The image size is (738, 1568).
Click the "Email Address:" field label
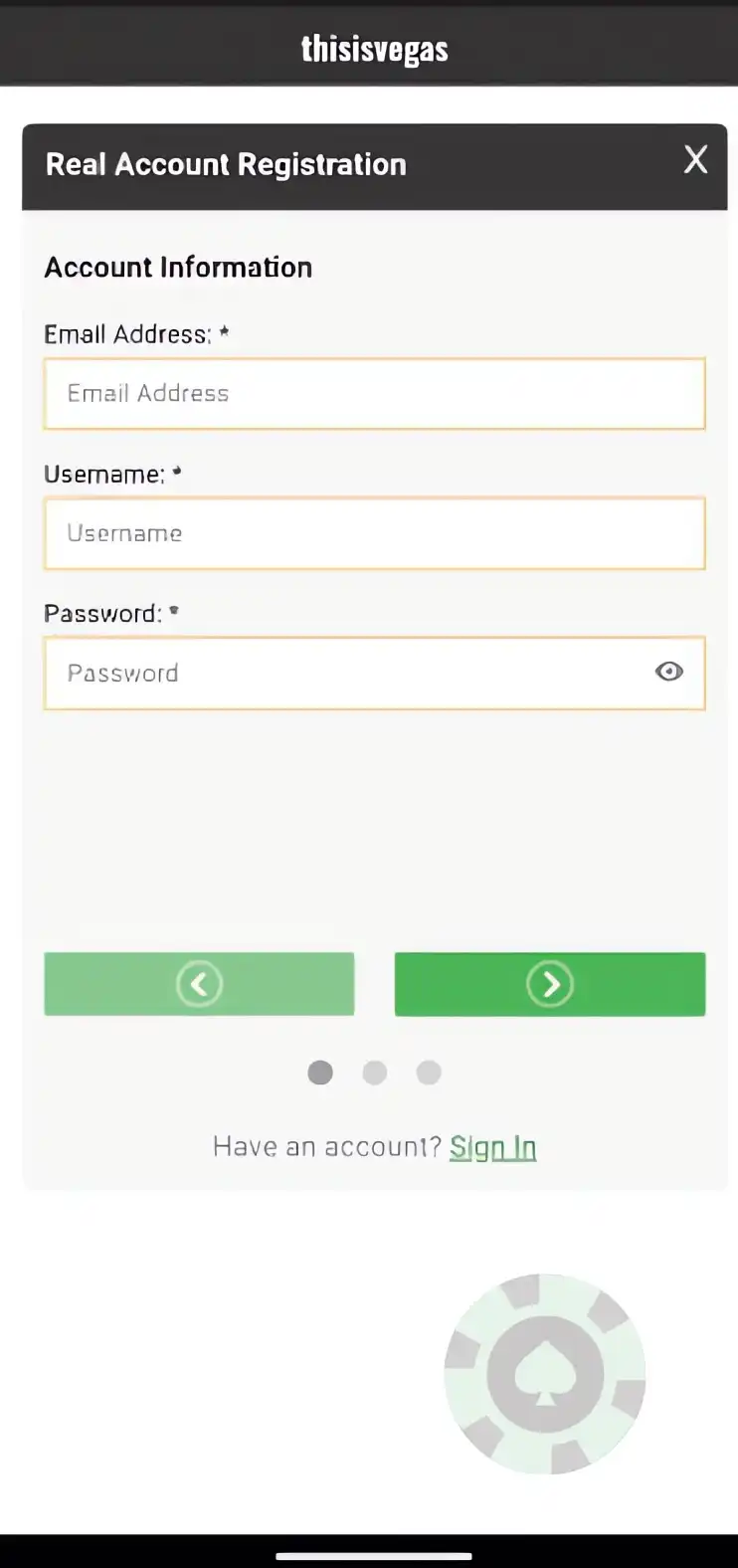[x=127, y=334]
